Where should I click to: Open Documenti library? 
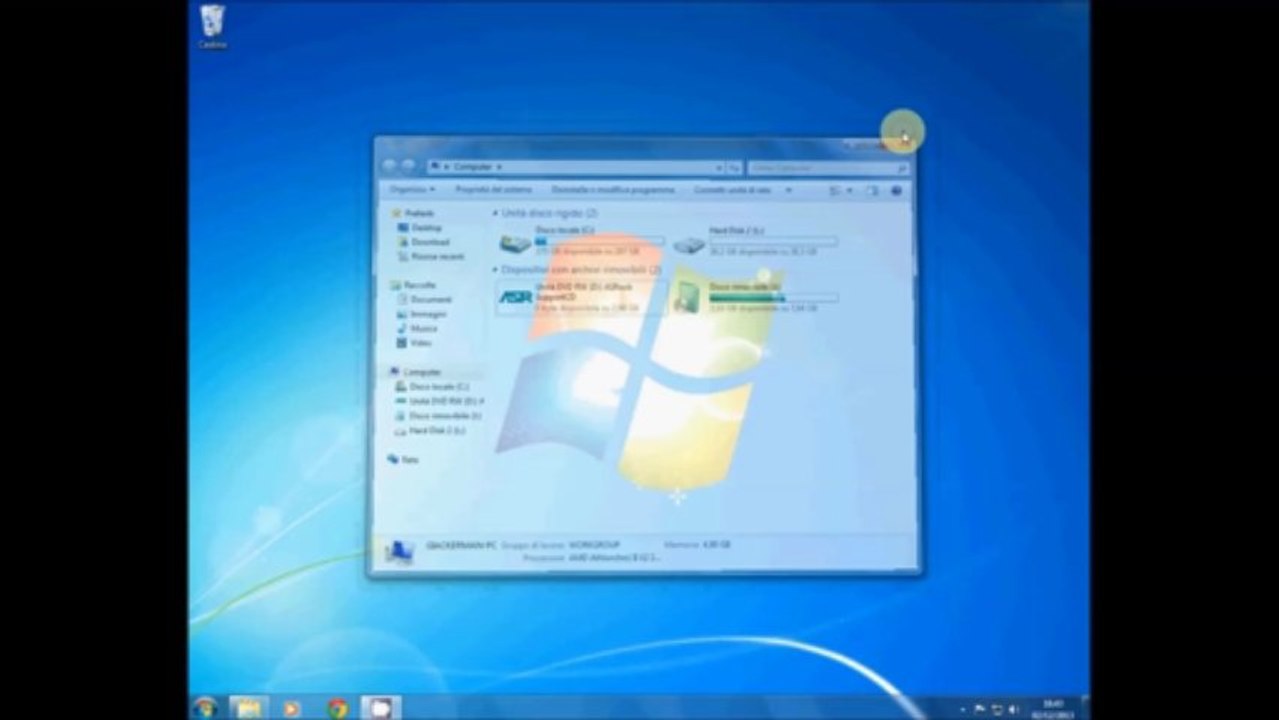click(x=424, y=299)
